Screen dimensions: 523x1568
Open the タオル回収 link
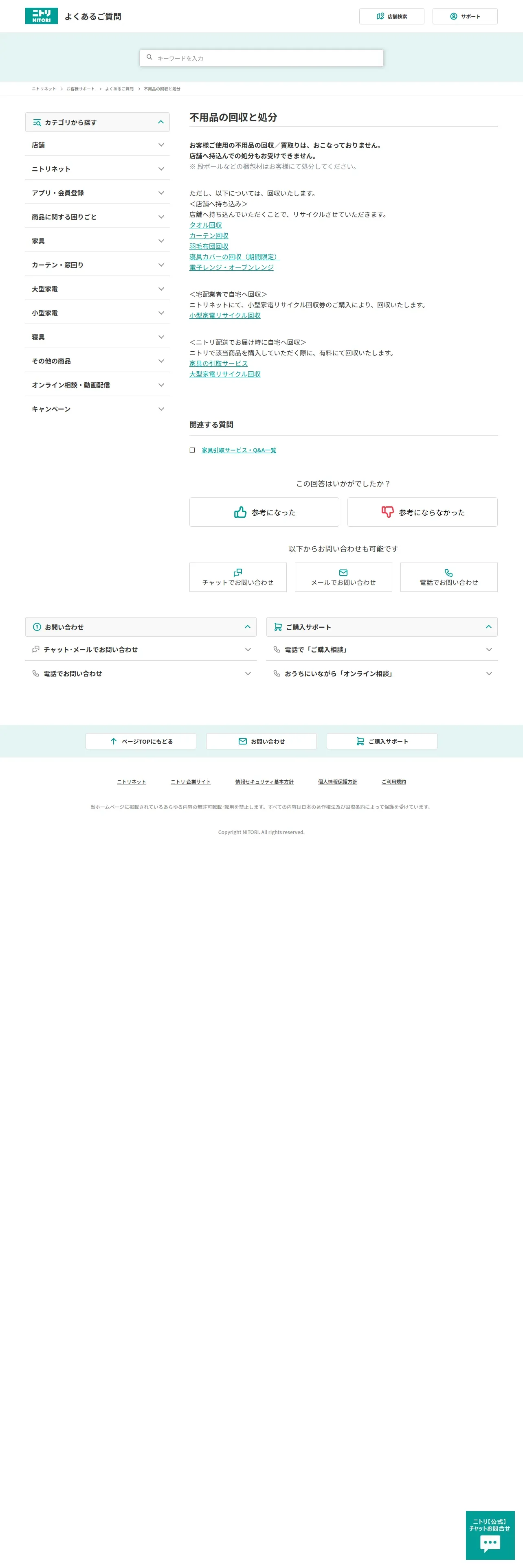click(x=206, y=225)
